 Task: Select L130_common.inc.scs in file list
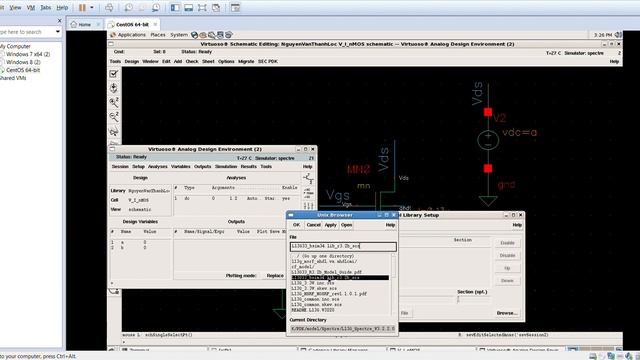pos(315,299)
